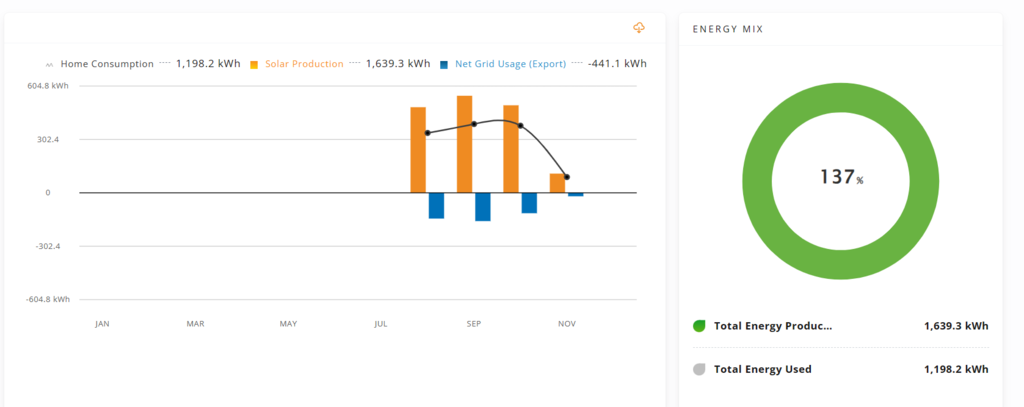This screenshot has width=1024, height=407.
Task: Toggle the Solar Production series label
Action: pos(304,63)
